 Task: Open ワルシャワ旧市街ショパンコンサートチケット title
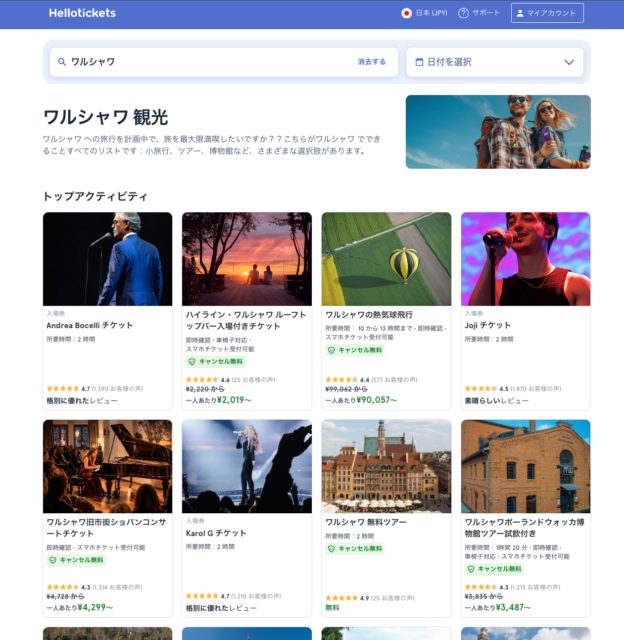(106, 528)
